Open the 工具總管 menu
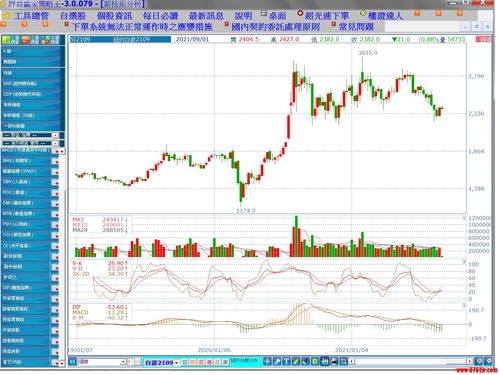The height and width of the screenshot is (375, 499). [x=31, y=16]
